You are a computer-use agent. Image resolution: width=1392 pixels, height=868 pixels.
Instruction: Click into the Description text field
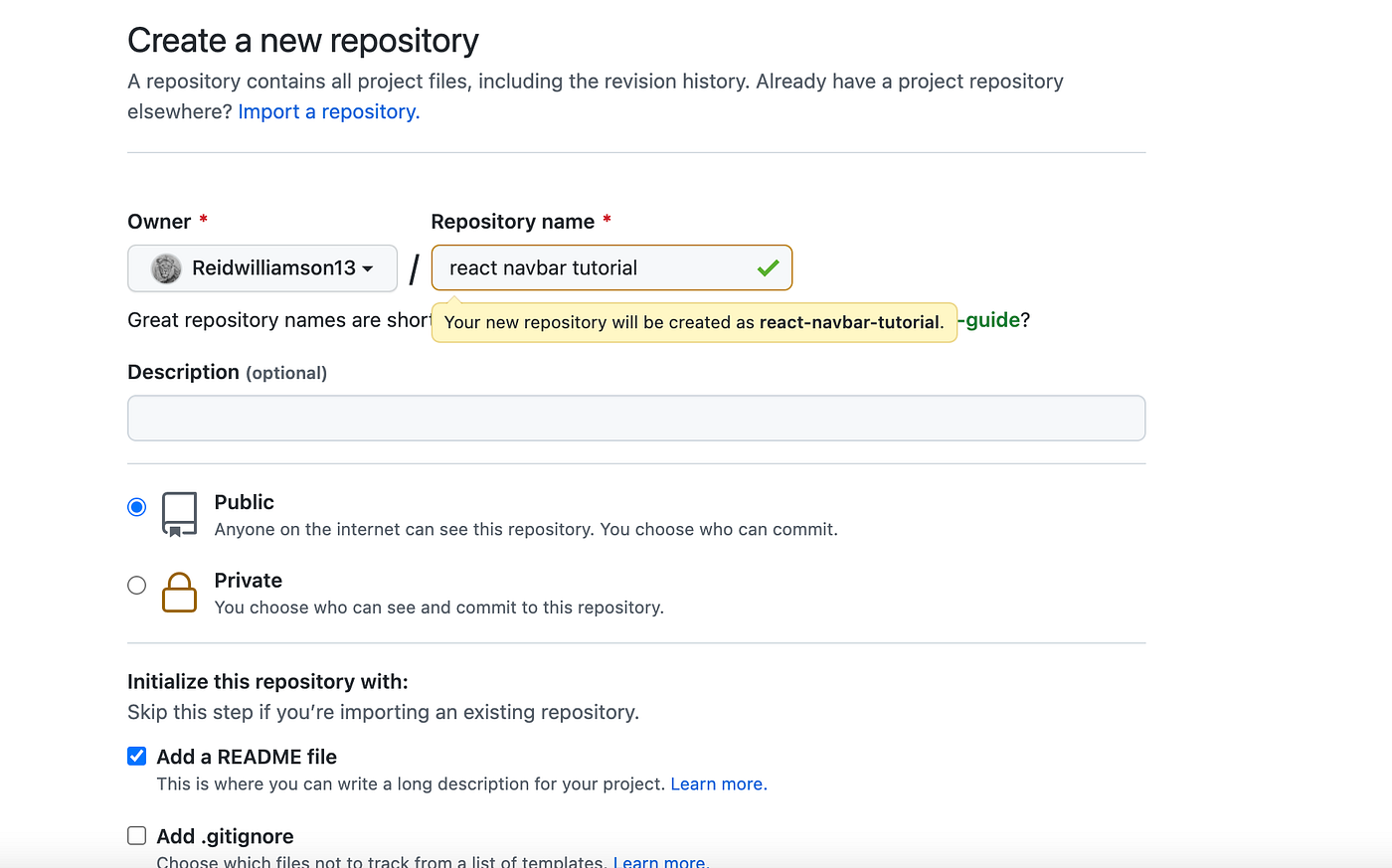pyautogui.click(x=636, y=418)
